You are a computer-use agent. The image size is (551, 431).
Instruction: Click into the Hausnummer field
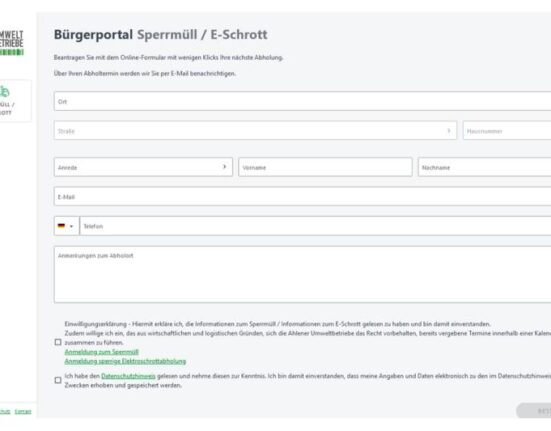click(x=507, y=131)
